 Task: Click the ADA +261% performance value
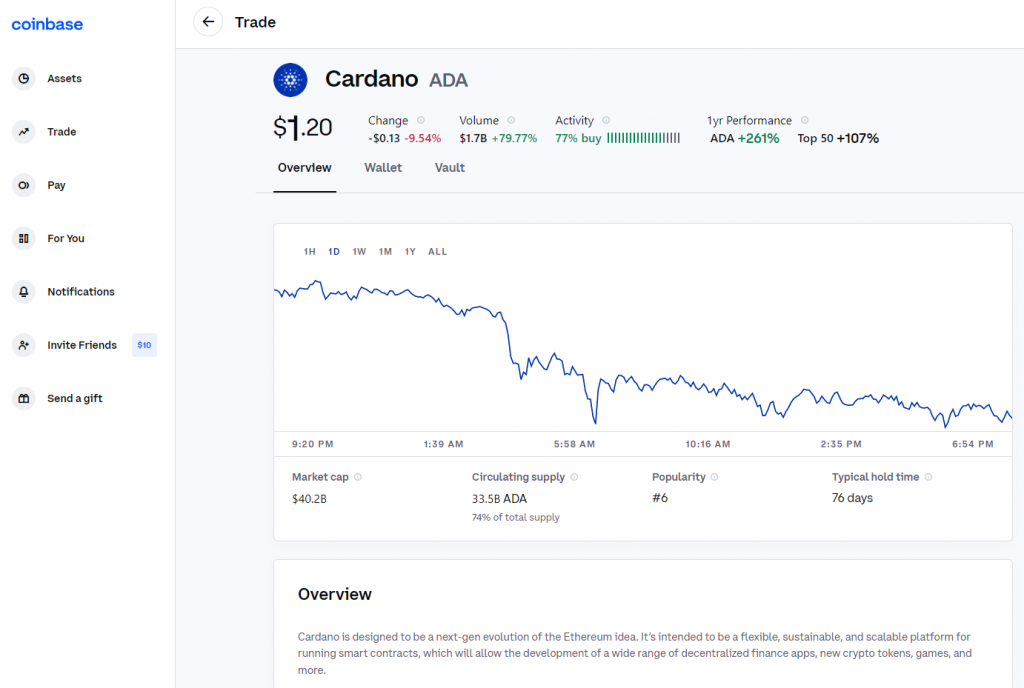(x=744, y=138)
